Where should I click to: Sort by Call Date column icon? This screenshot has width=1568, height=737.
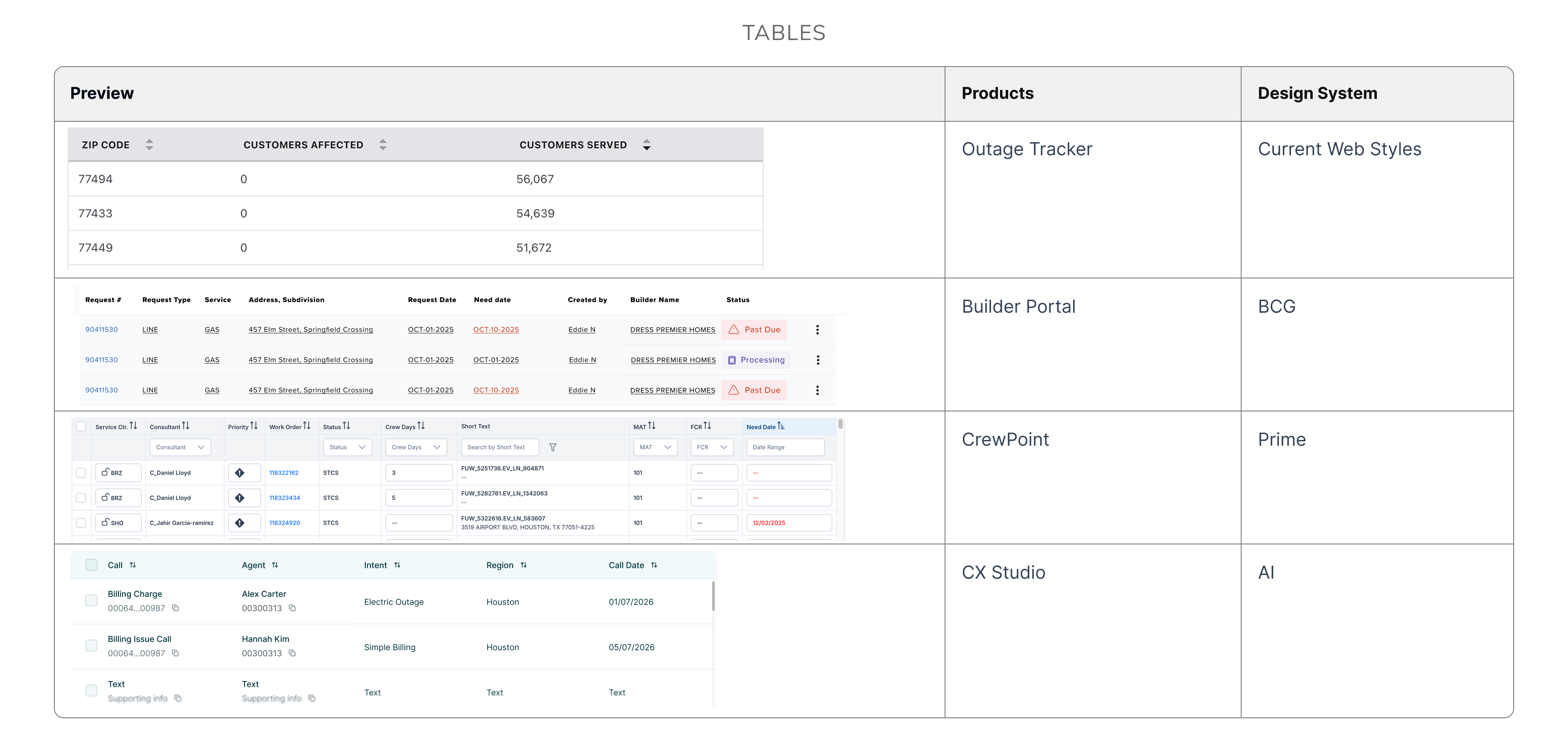(x=654, y=565)
